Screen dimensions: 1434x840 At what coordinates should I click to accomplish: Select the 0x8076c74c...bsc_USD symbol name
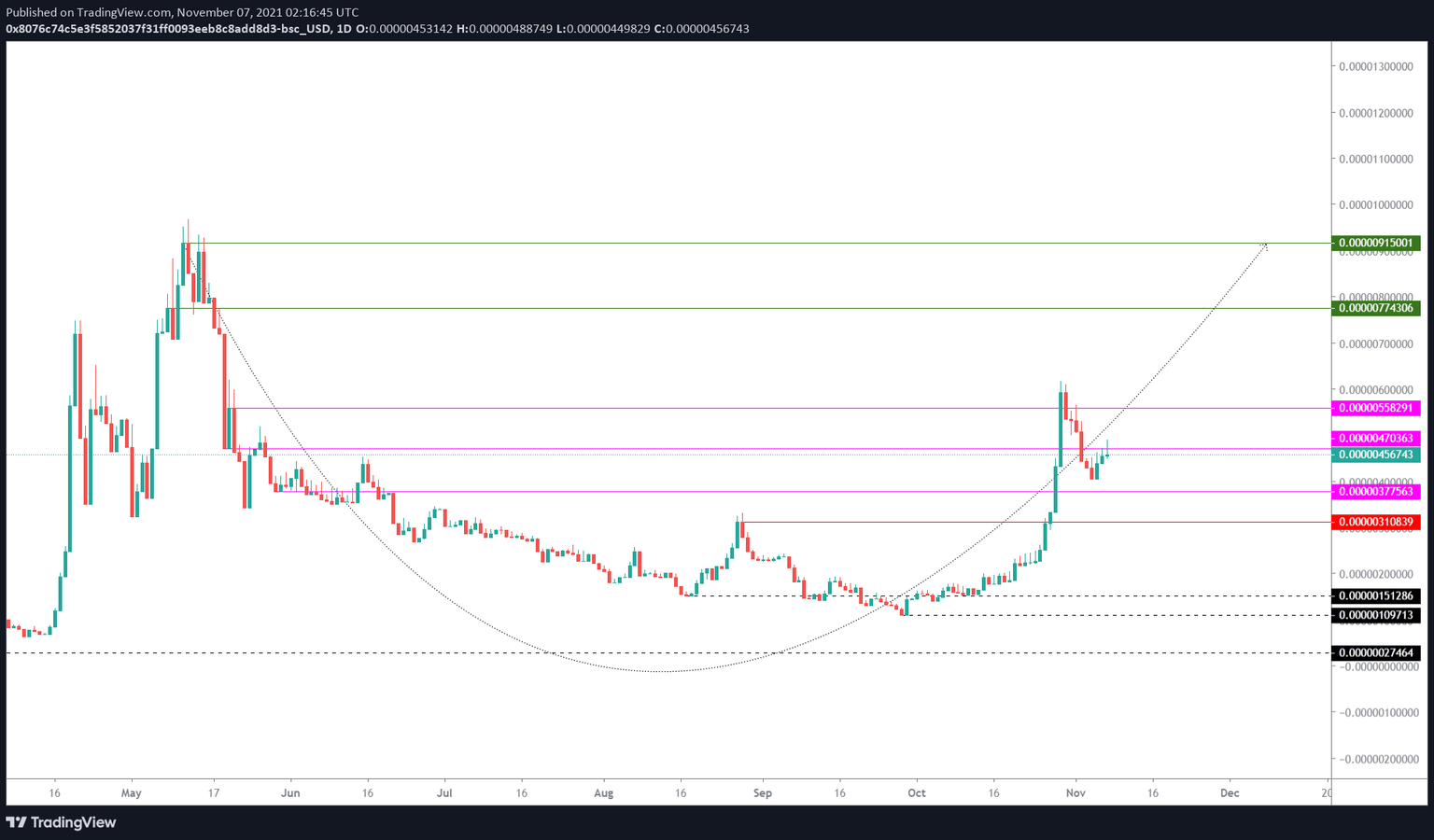(x=168, y=29)
